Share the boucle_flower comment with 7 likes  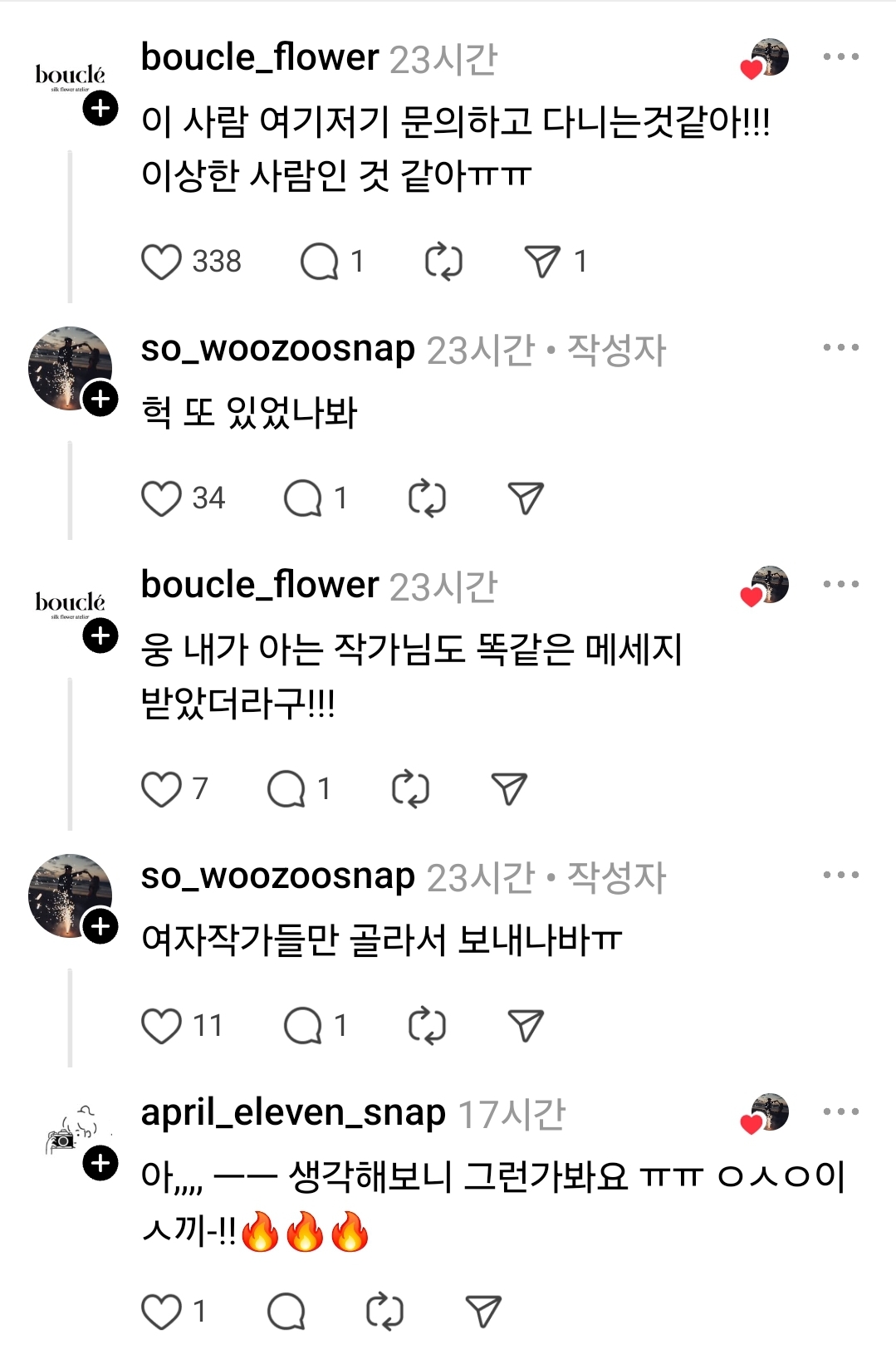(x=509, y=789)
